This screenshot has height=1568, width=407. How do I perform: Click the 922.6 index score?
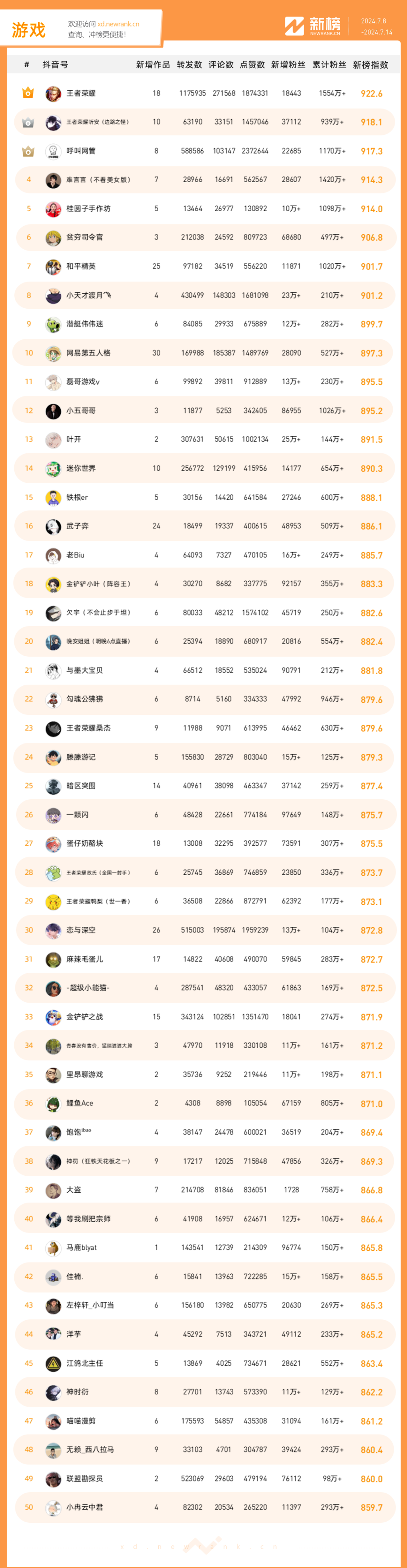(371, 94)
